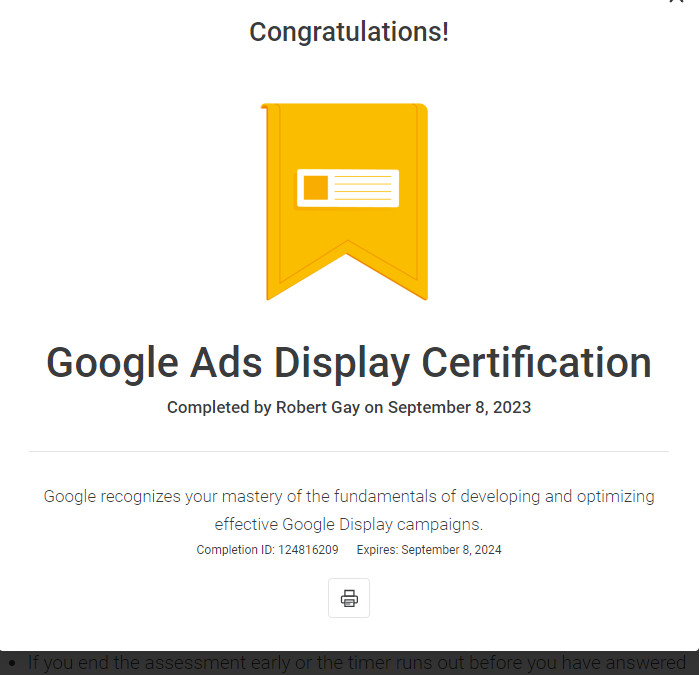The image size is (699, 675).
Task: Click "Completion ID: 124816209" text
Action: [267, 550]
